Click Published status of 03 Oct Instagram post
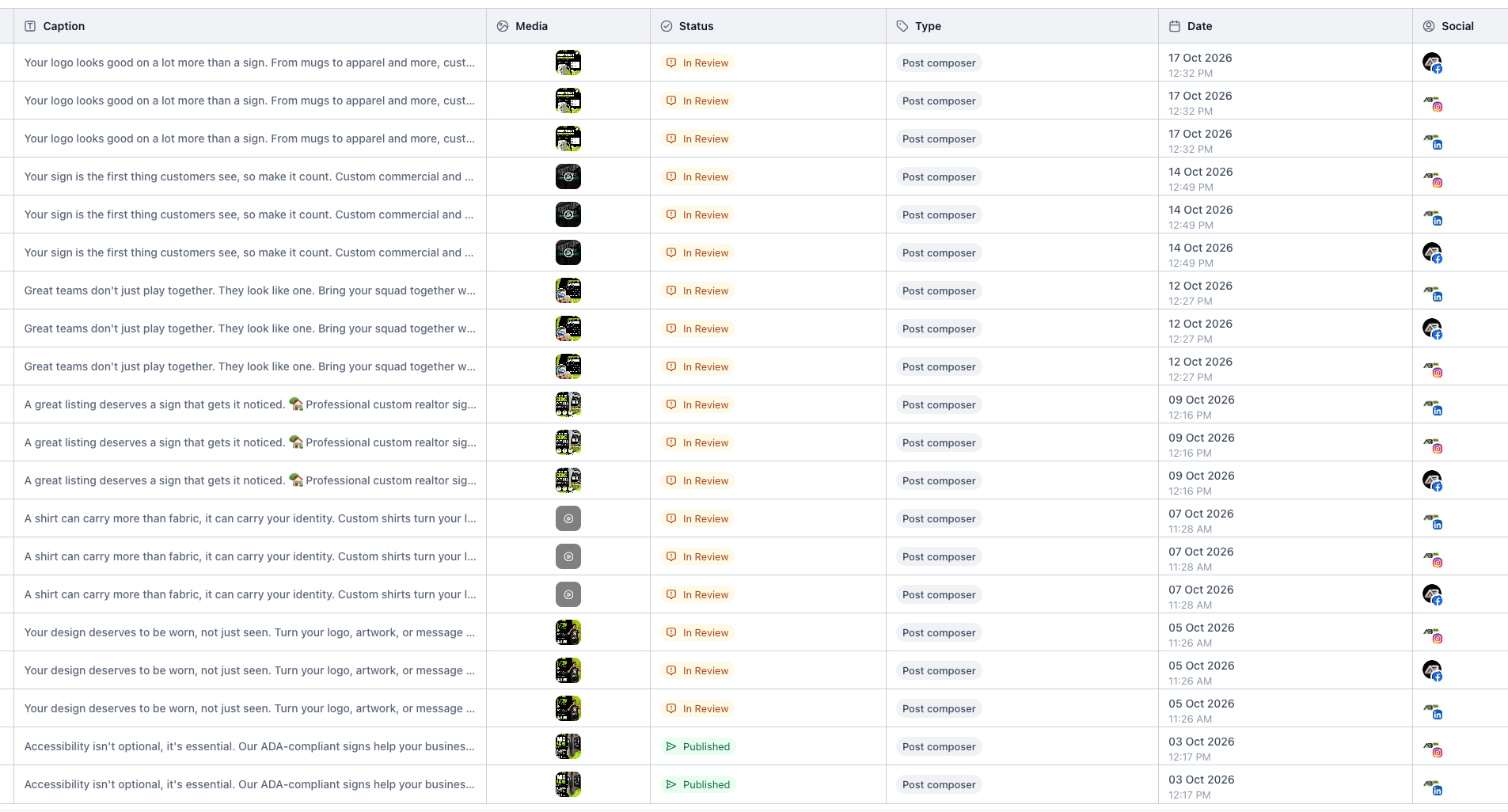Screen dimensions: 1508x812 coord(698,746)
